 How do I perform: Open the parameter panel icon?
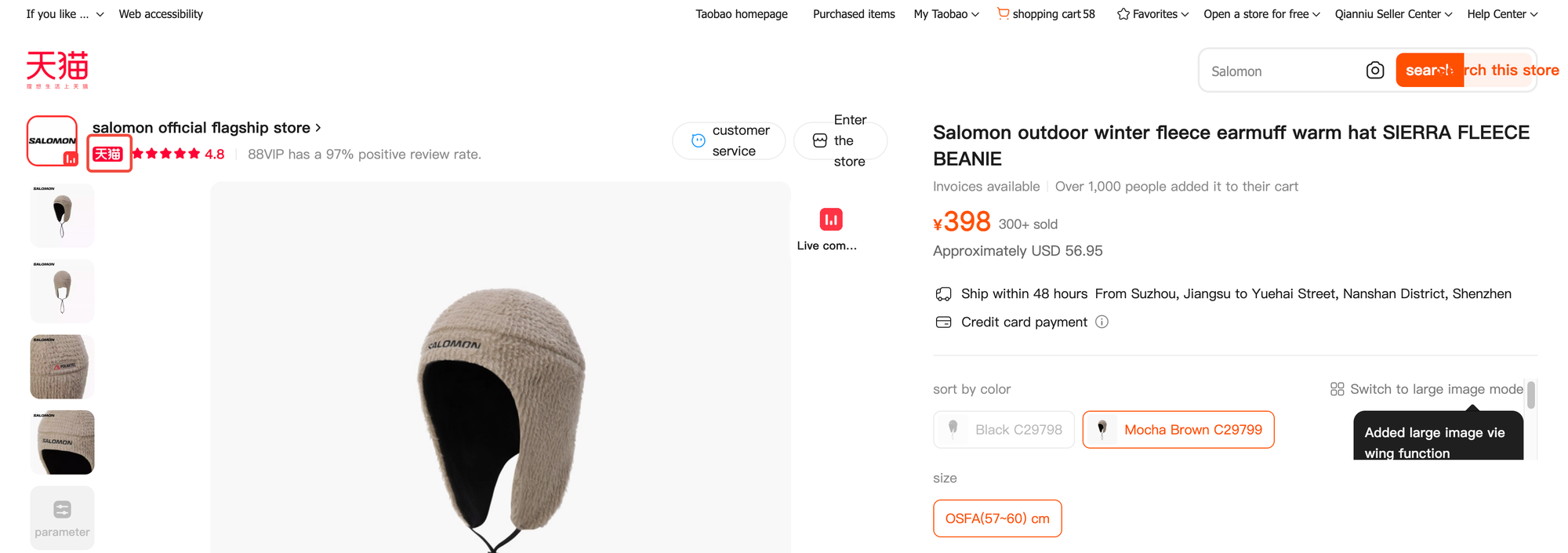pyautogui.click(x=62, y=518)
